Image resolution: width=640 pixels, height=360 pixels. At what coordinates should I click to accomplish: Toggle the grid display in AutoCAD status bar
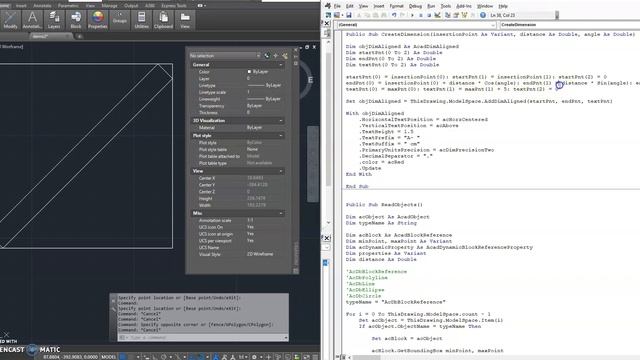click(x=122, y=357)
